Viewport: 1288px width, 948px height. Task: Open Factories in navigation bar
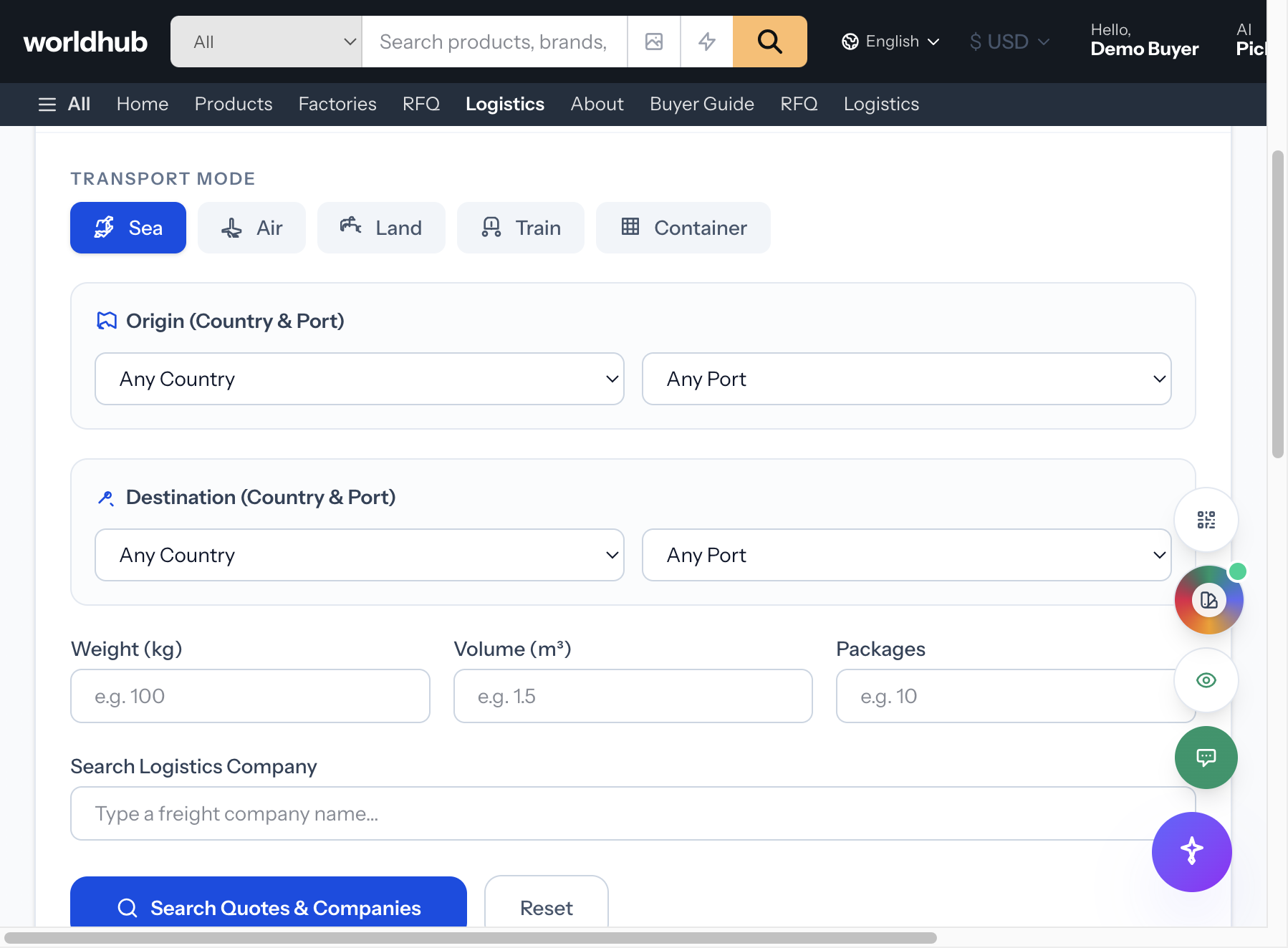(x=337, y=105)
